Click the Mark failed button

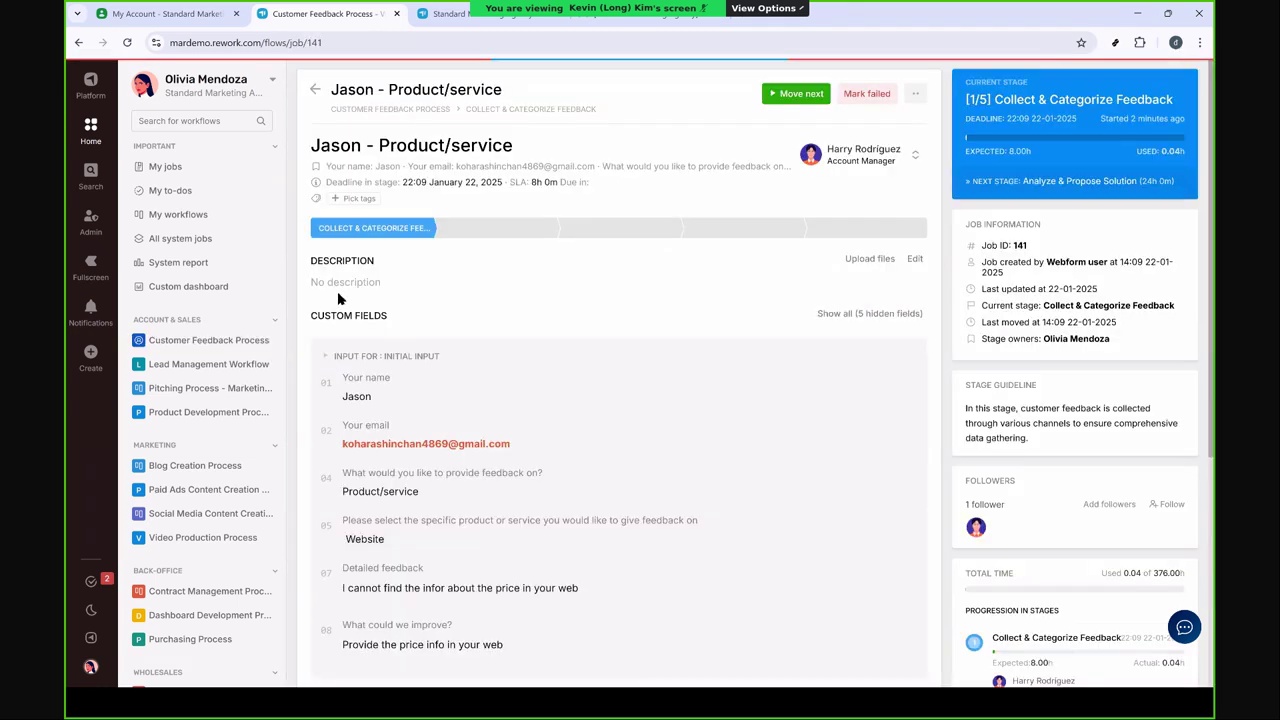point(866,94)
